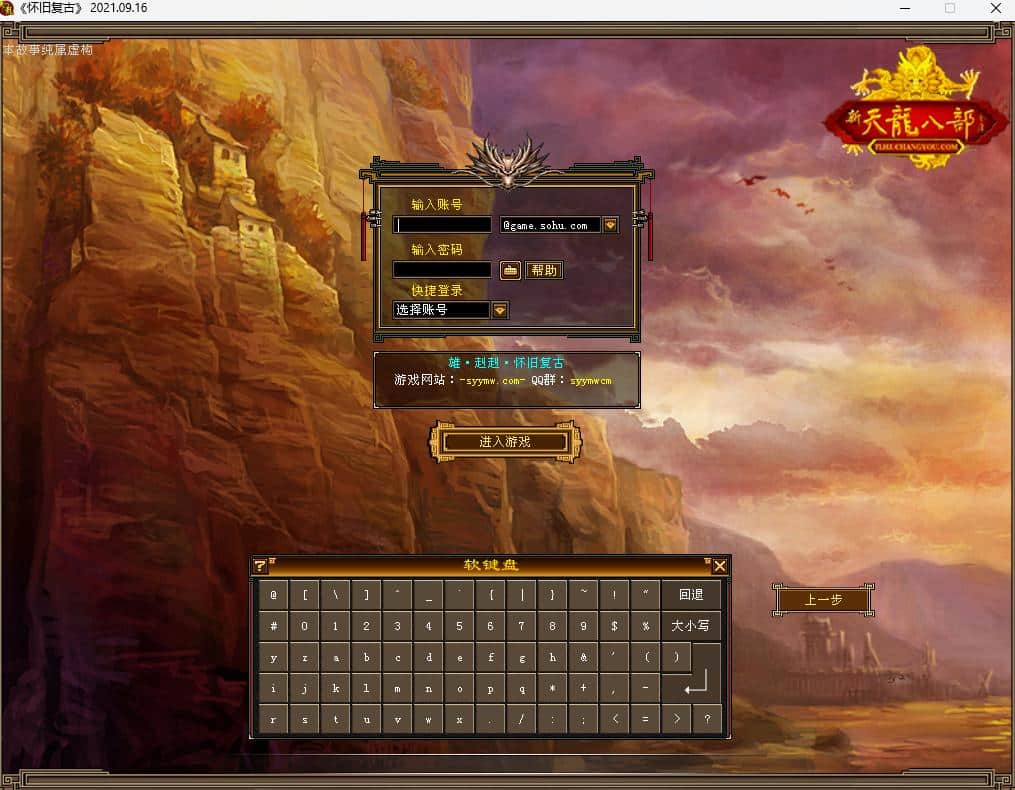Click the 帮助 help button
This screenshot has height=790, width=1015.
point(543,270)
